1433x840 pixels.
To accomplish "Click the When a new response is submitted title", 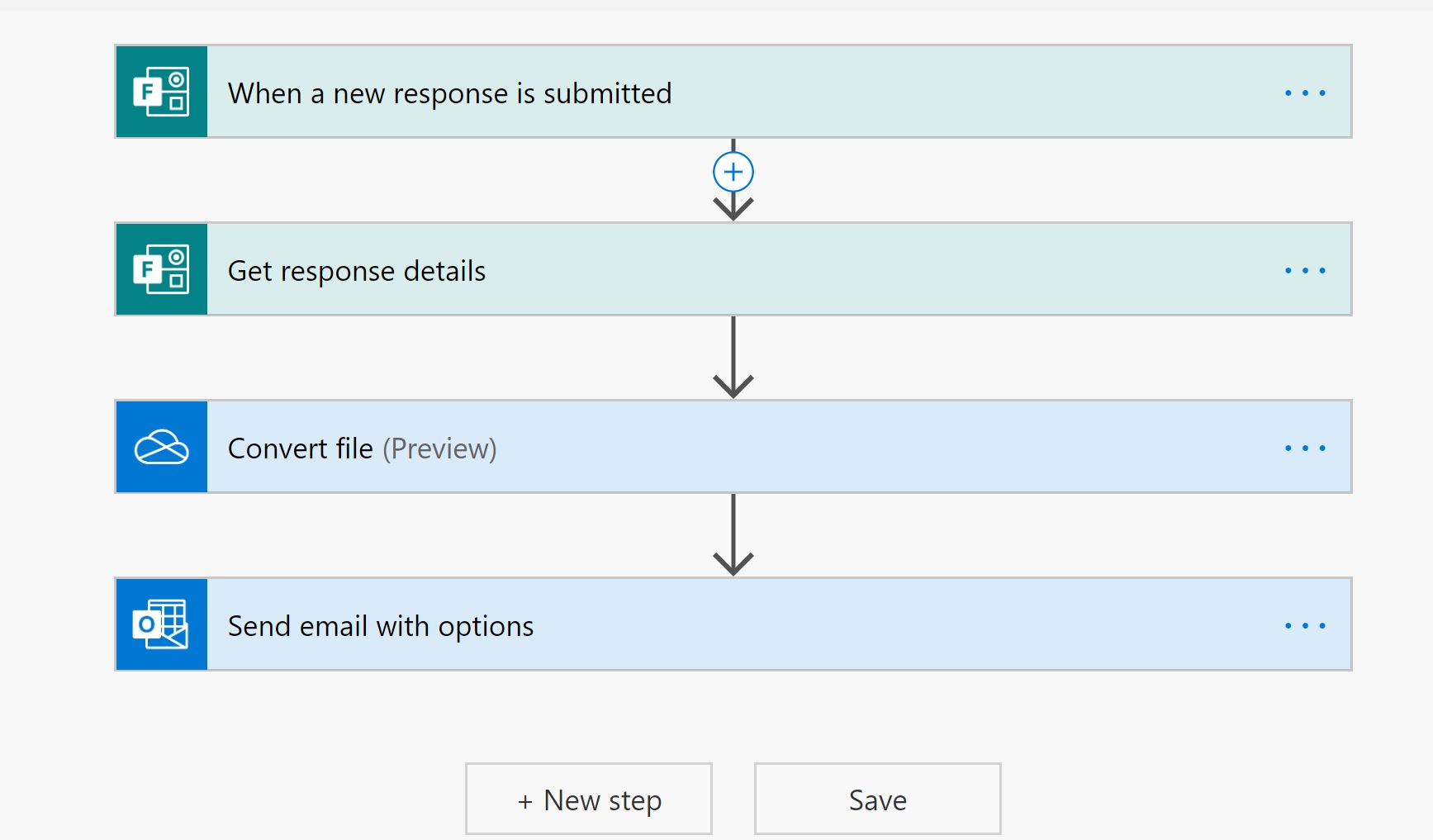I will pyautogui.click(x=450, y=93).
